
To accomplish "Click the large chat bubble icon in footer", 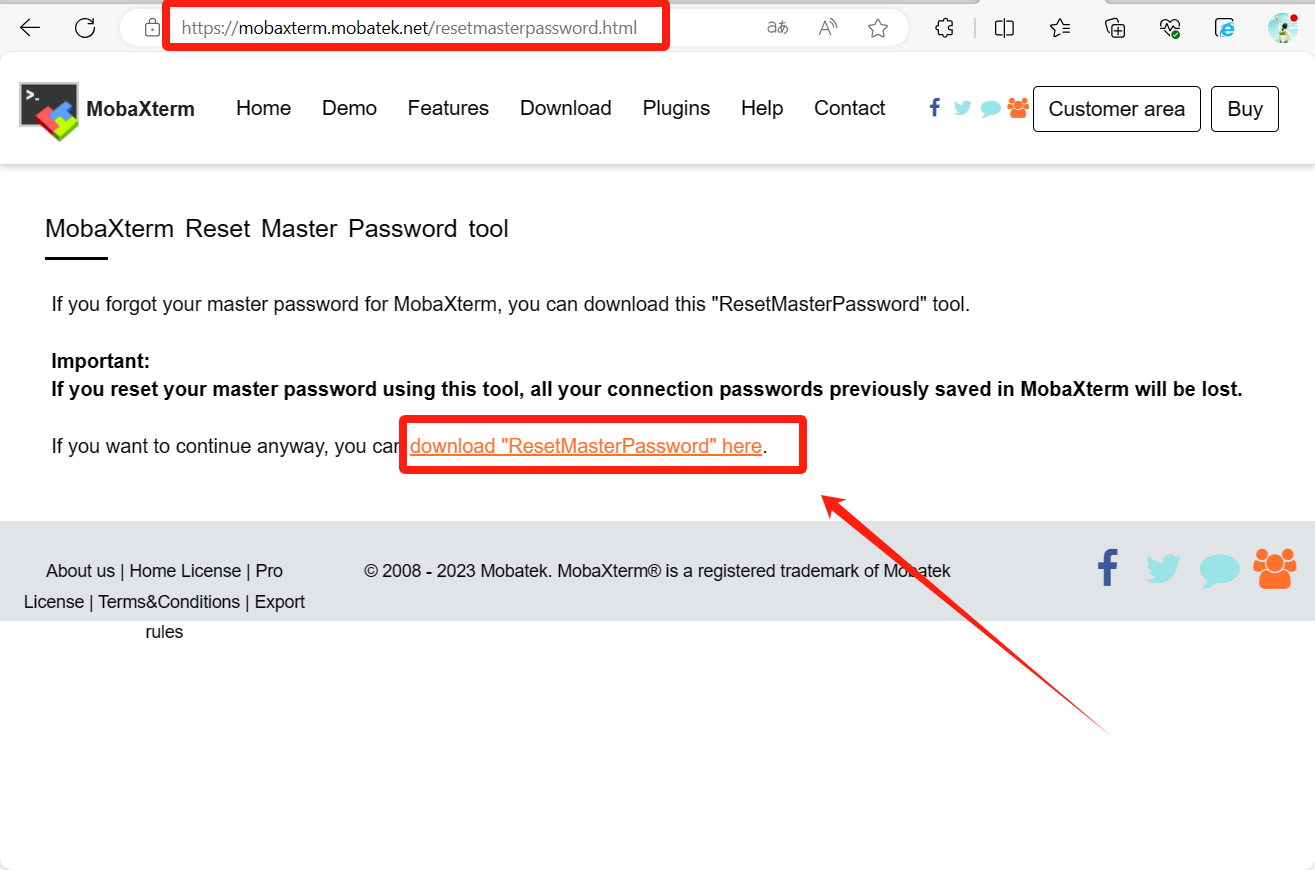I will (1219, 570).
